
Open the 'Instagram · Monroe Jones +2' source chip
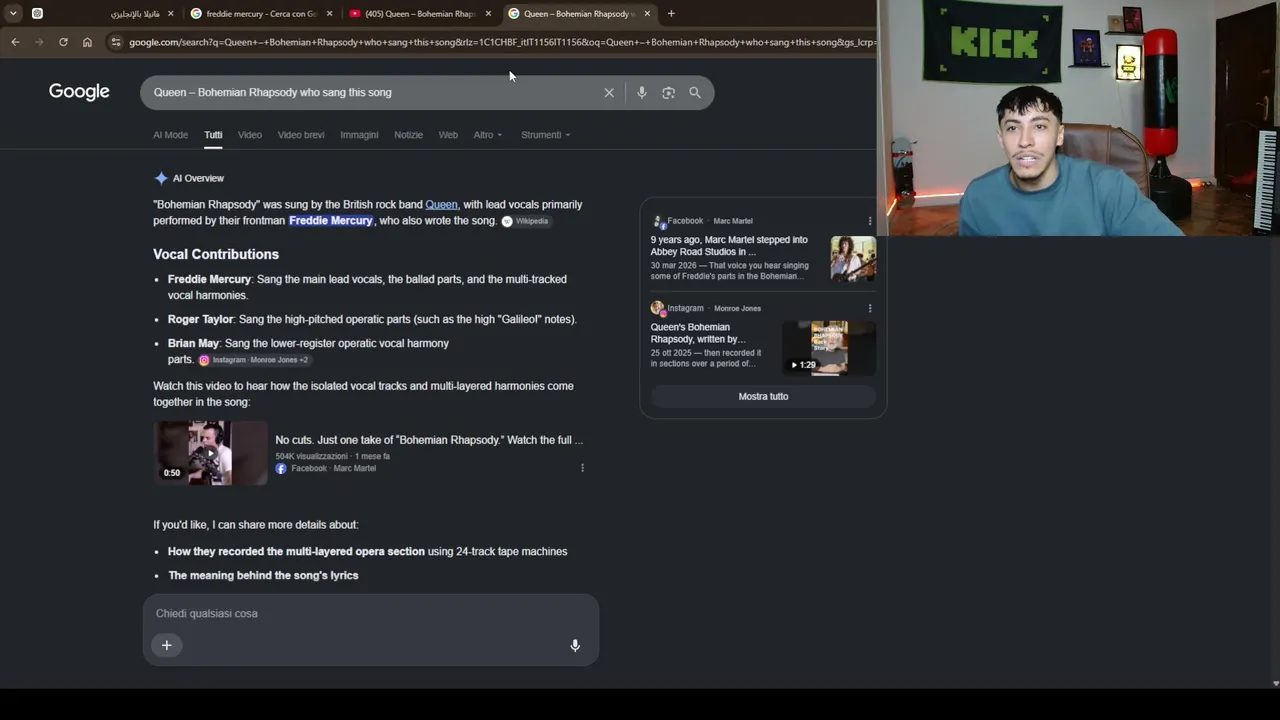pyautogui.click(x=254, y=360)
